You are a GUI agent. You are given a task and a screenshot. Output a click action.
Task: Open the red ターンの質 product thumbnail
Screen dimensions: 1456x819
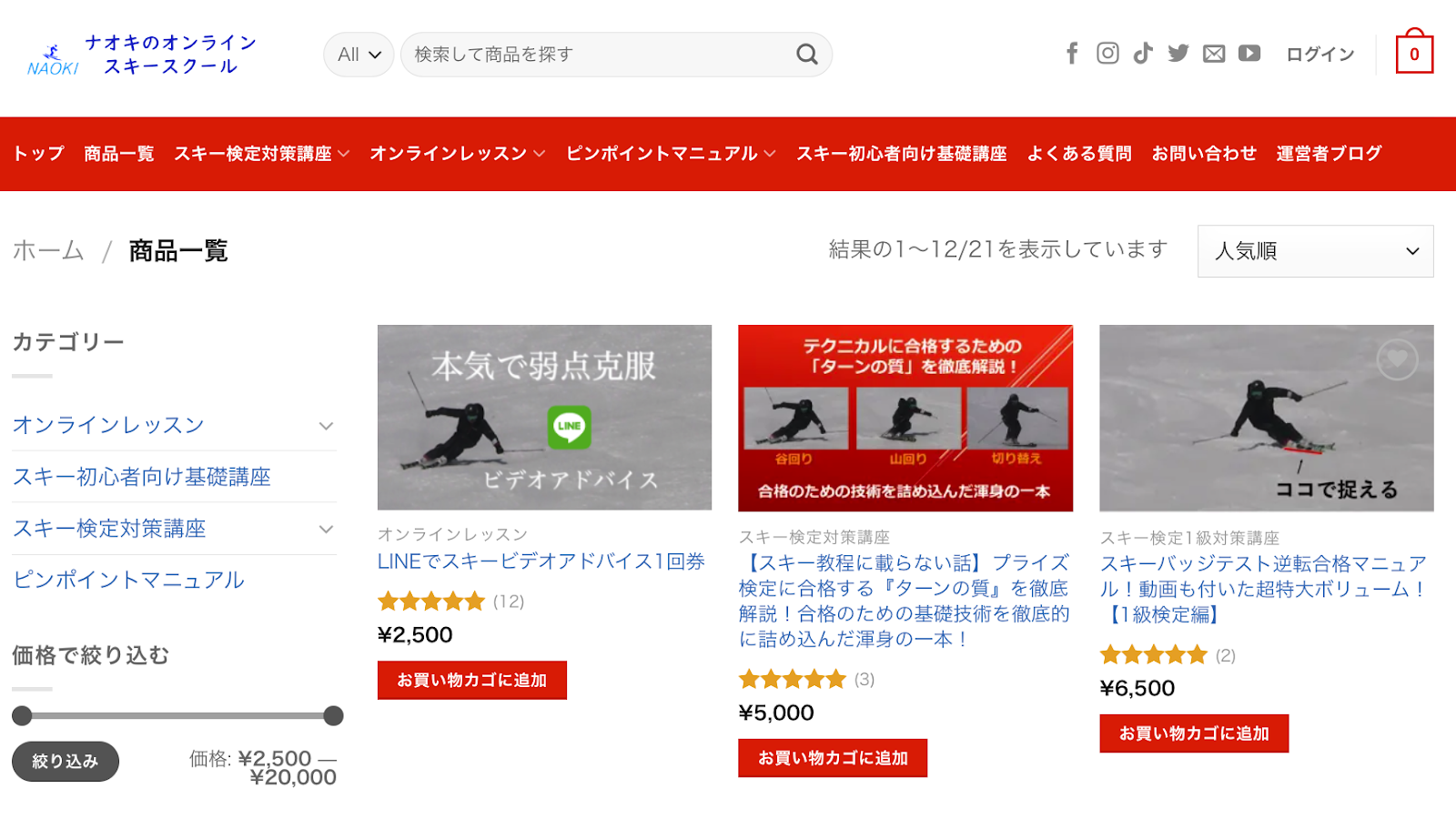pyautogui.click(x=905, y=419)
